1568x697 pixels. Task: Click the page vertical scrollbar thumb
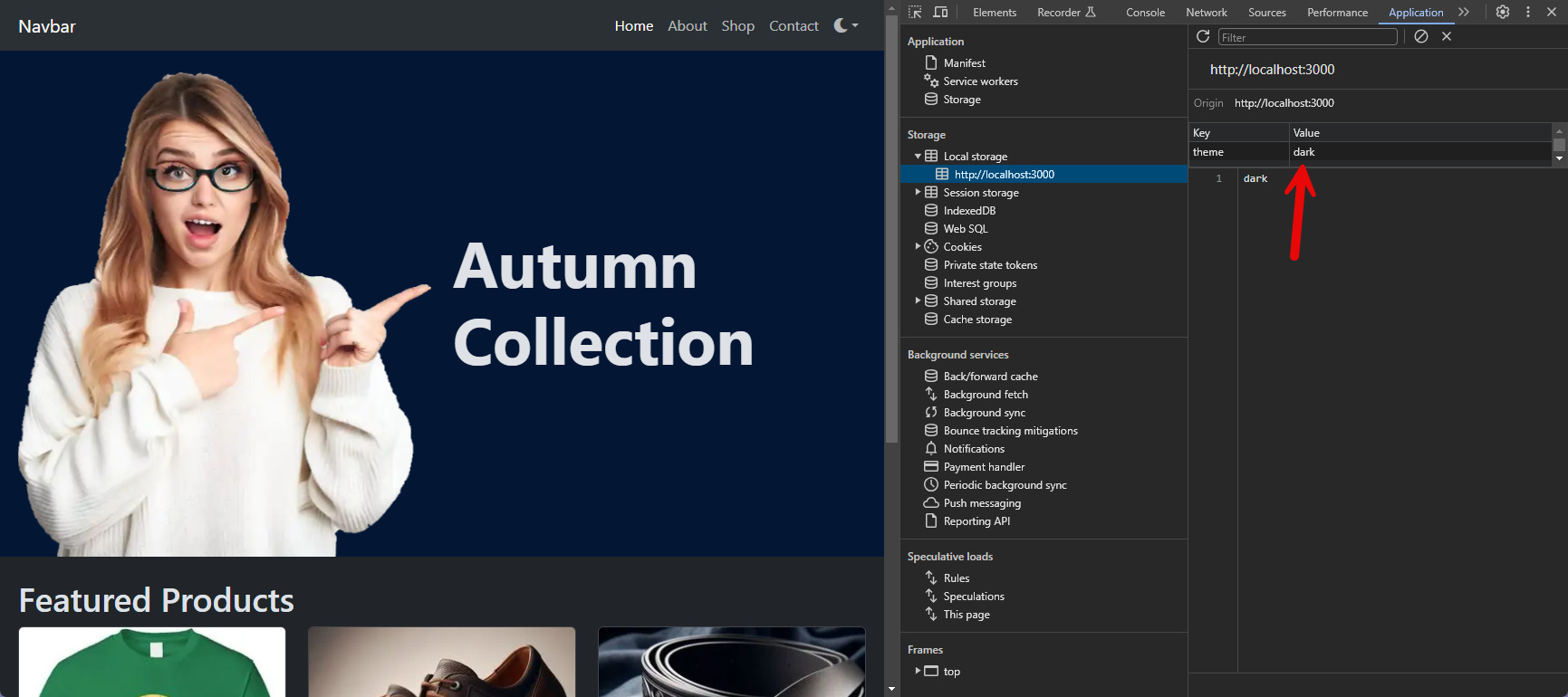click(891, 231)
